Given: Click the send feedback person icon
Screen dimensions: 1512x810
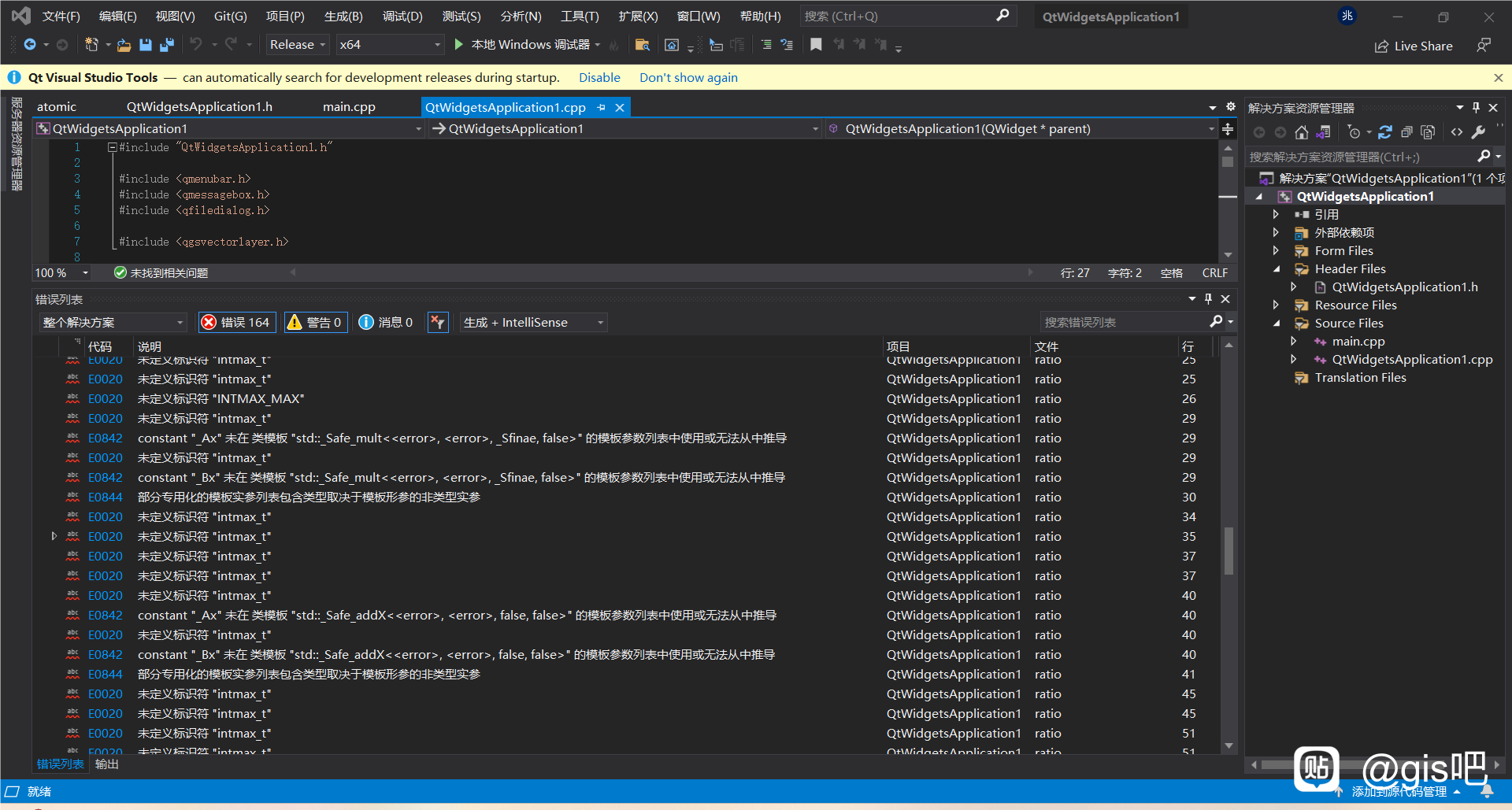Looking at the screenshot, I should click(1484, 46).
